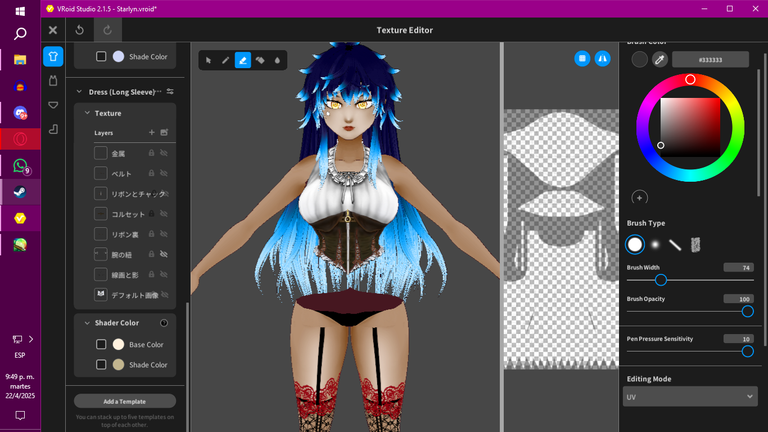This screenshot has width=768, height=432.
Task: Click the Add a Template button
Action: coord(125,401)
